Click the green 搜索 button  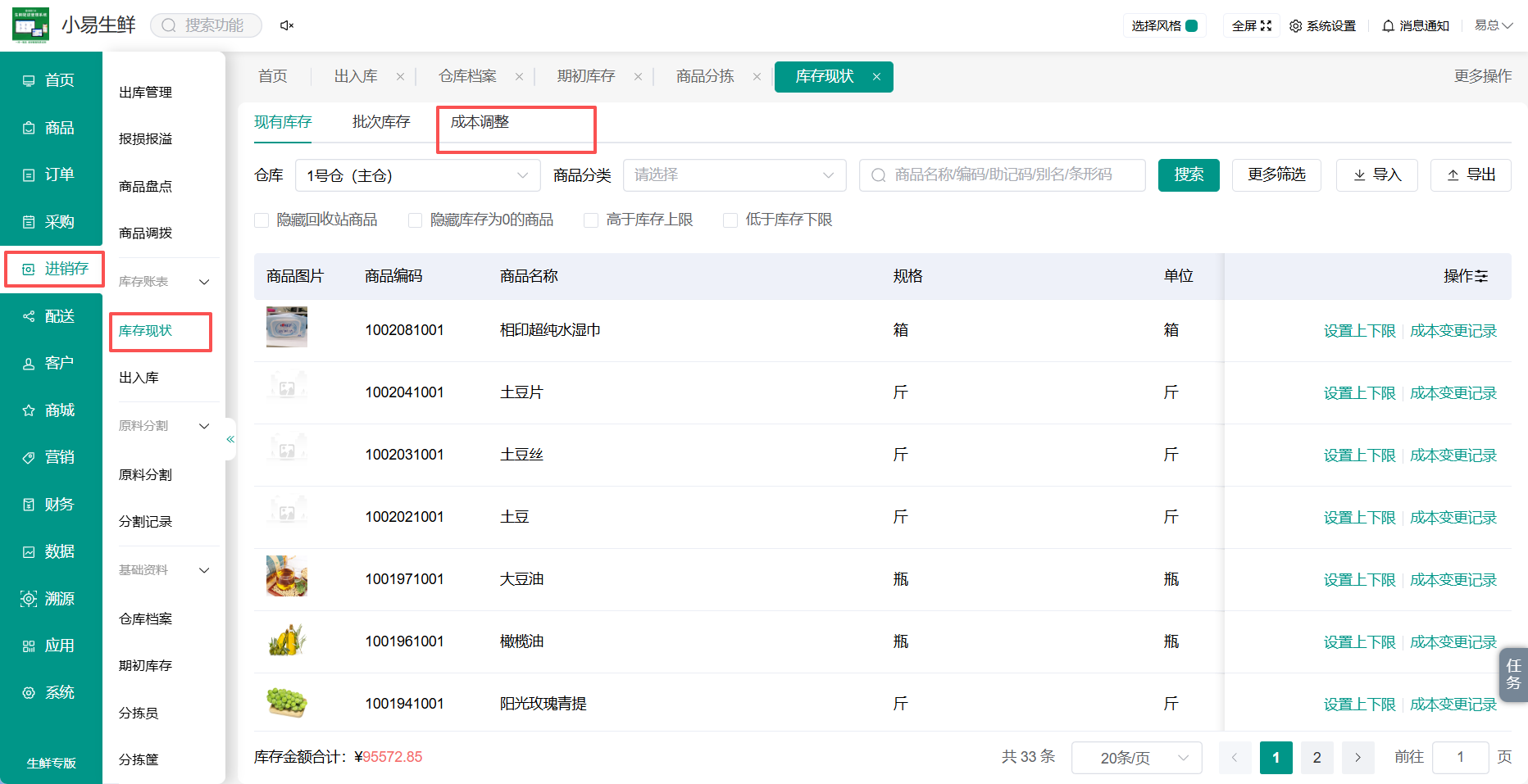[1189, 175]
